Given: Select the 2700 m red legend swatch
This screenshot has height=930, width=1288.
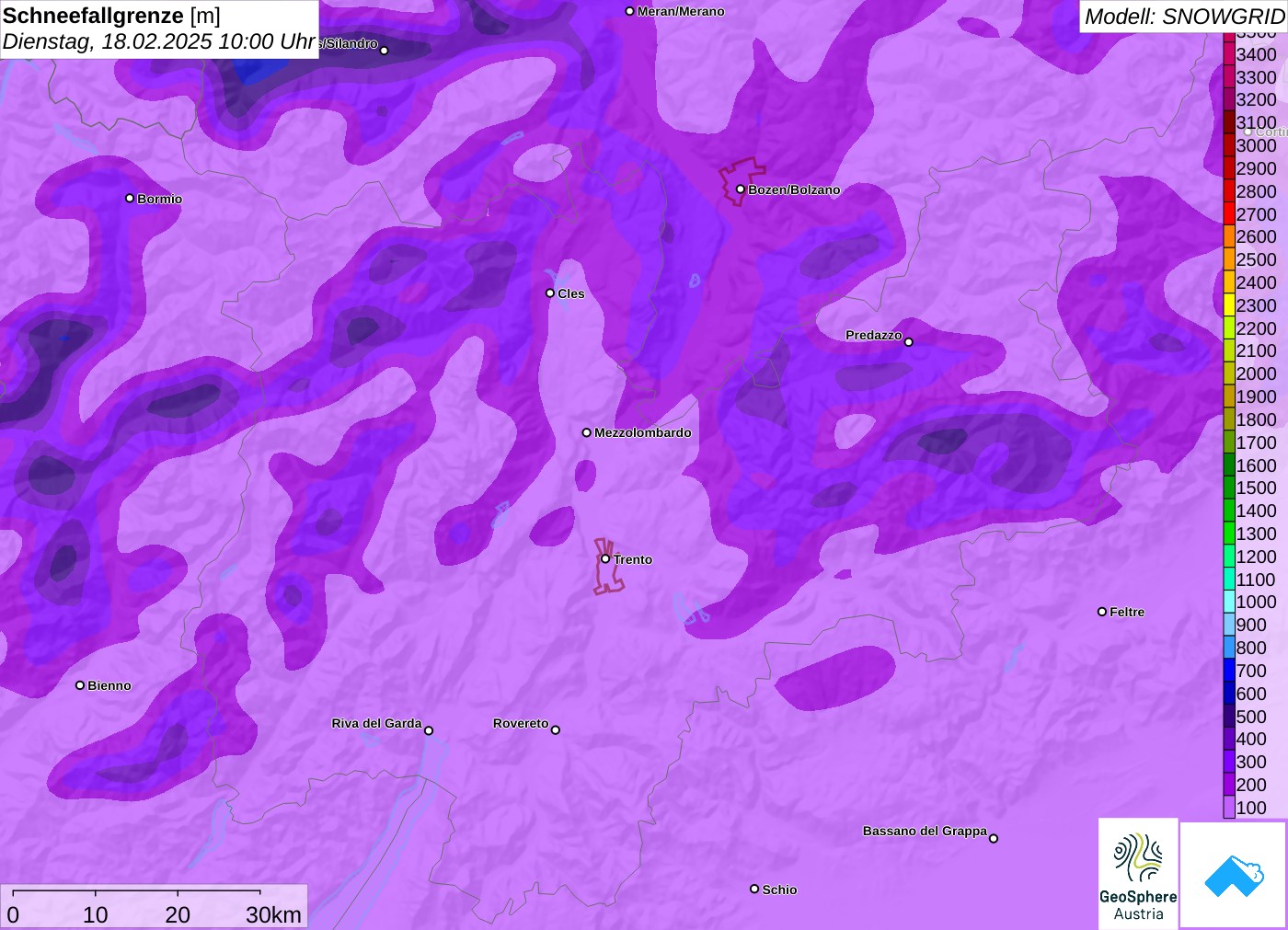Looking at the screenshot, I should (x=1229, y=214).
